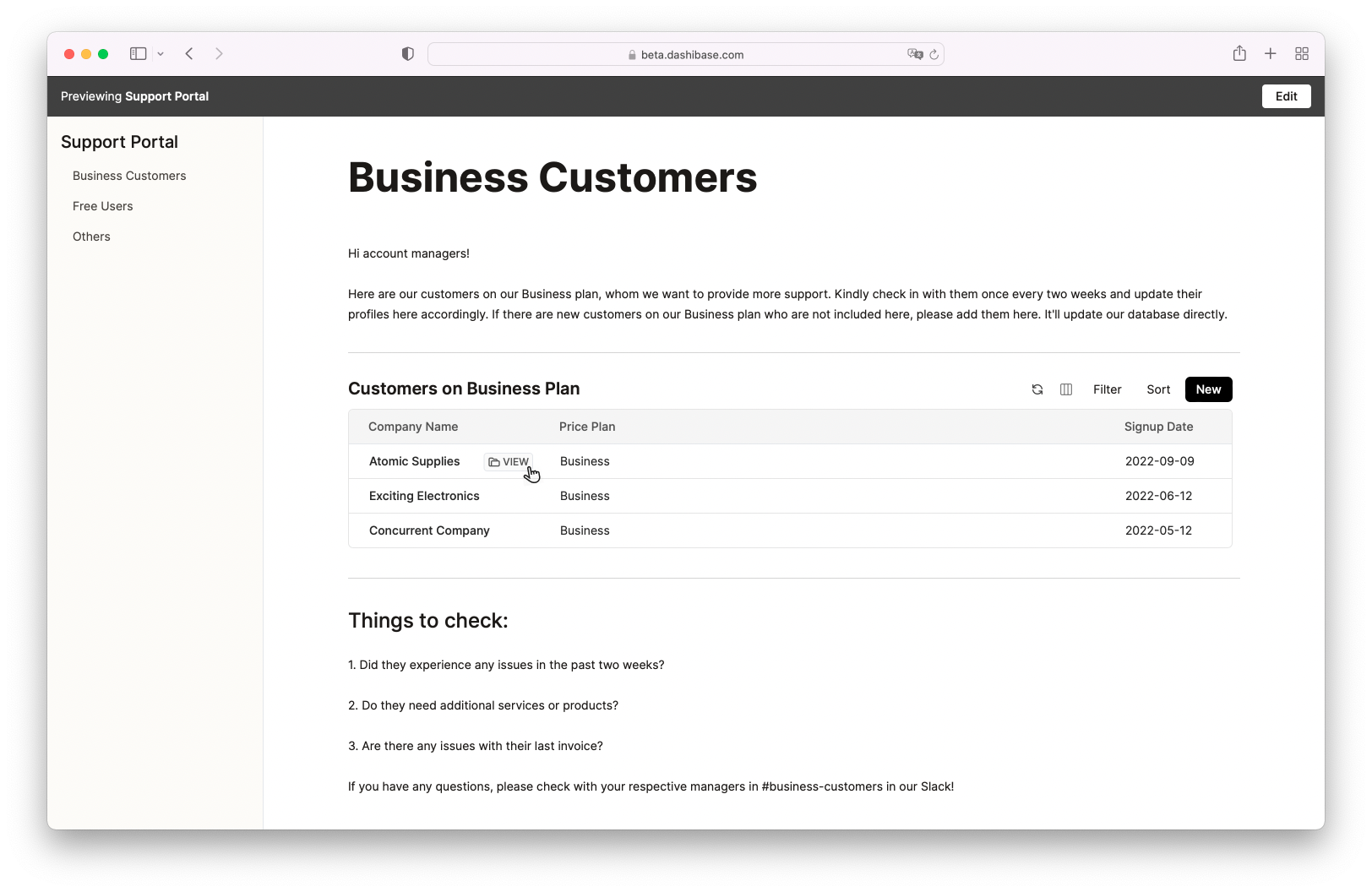Select the Concurrent Company cell
This screenshot has width=1372, height=892.
pos(429,530)
